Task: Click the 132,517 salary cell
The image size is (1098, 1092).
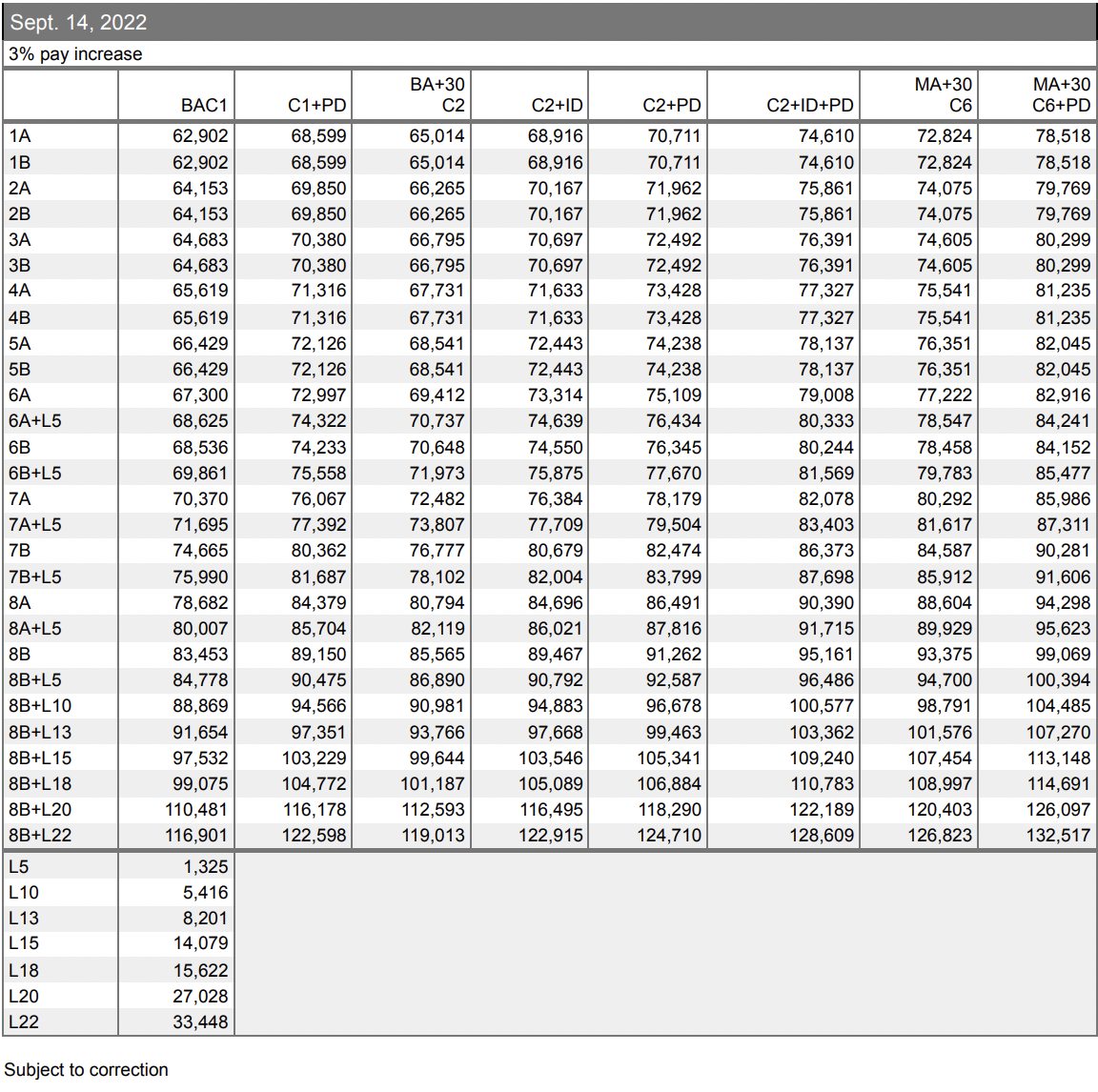Action: click(1058, 836)
